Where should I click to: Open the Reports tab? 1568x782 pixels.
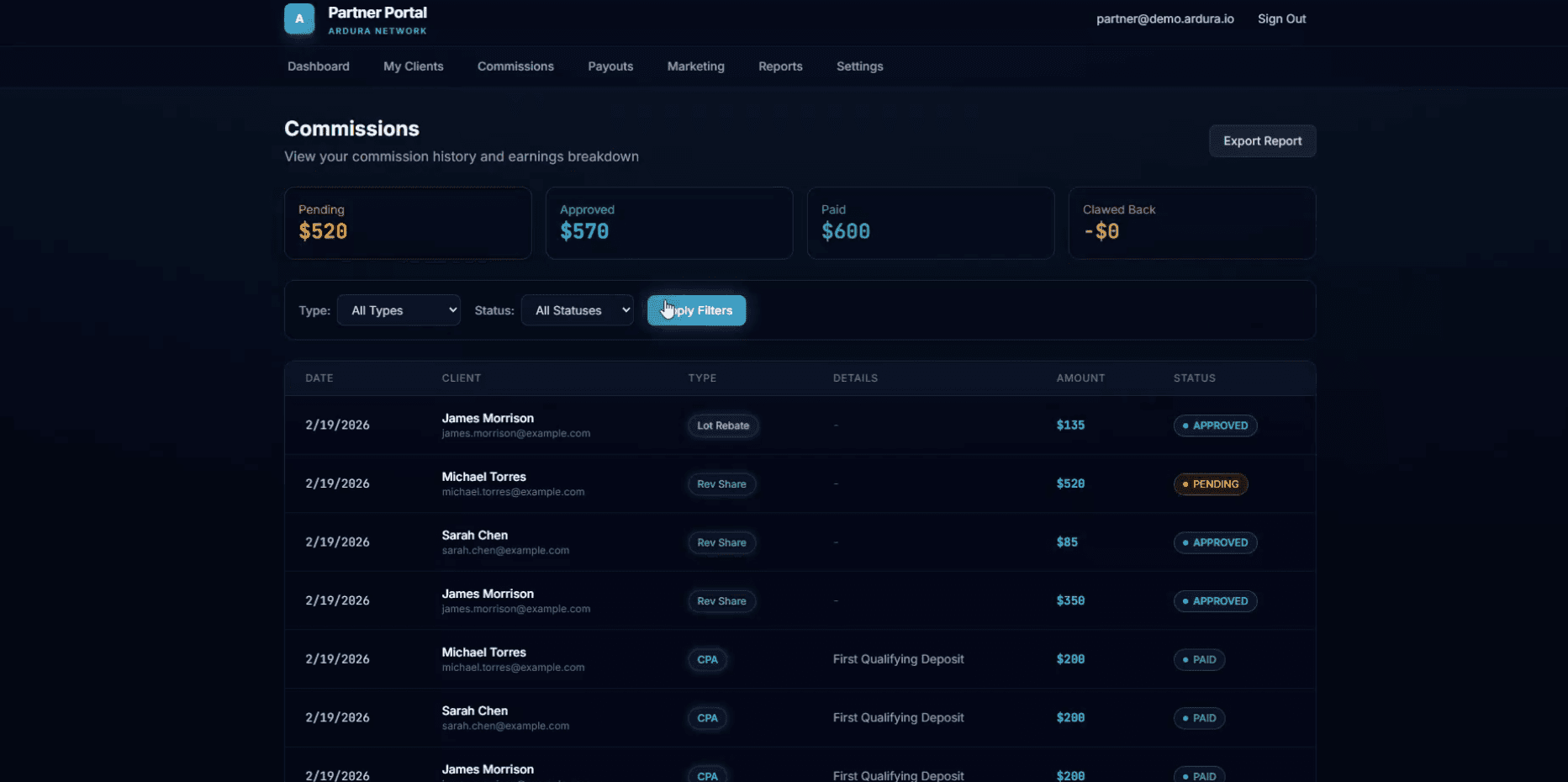[780, 66]
